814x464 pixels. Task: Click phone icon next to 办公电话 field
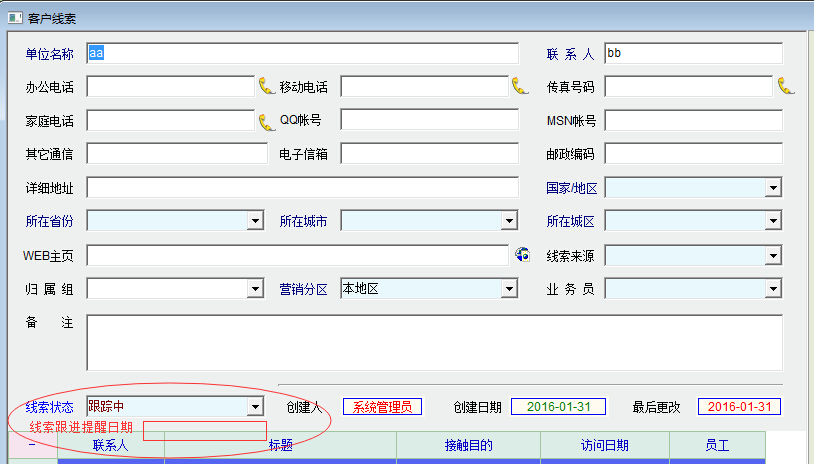(266, 86)
